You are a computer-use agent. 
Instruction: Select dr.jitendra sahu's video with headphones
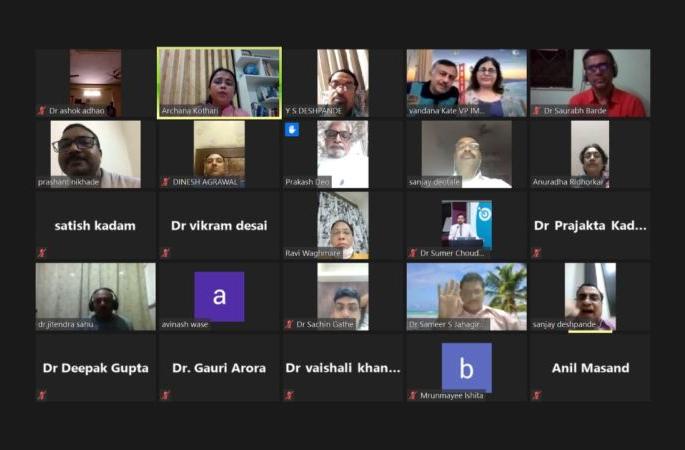96,297
